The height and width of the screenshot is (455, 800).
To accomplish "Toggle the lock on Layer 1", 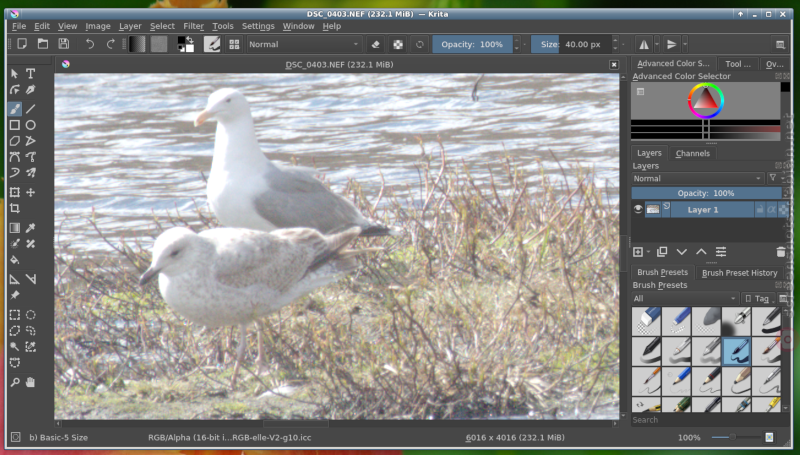I will 760,210.
